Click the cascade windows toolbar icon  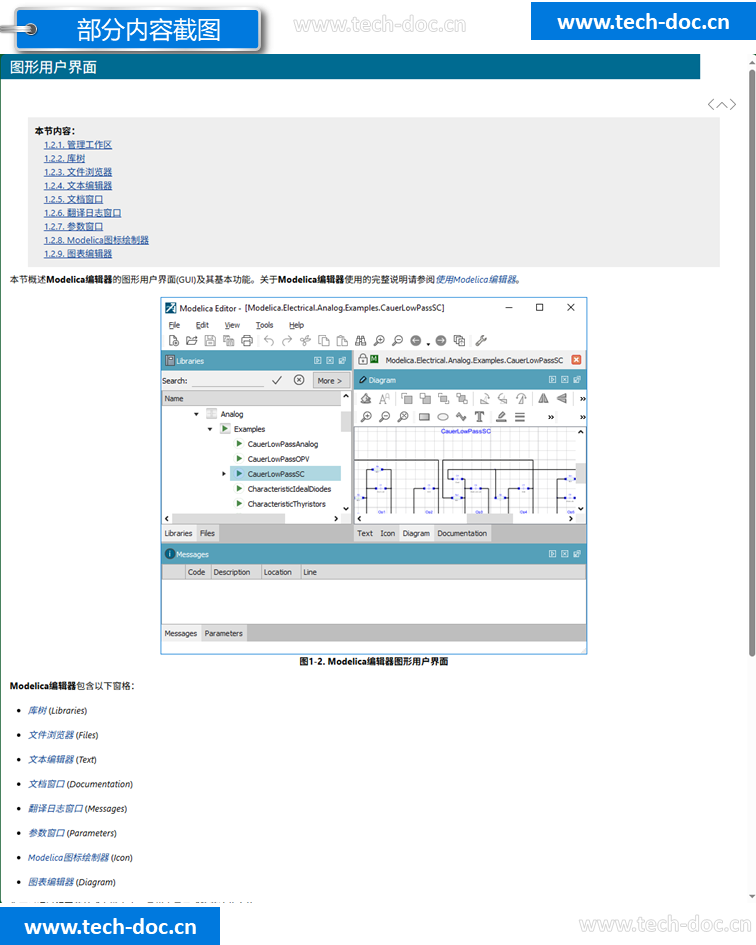[x=459, y=341]
